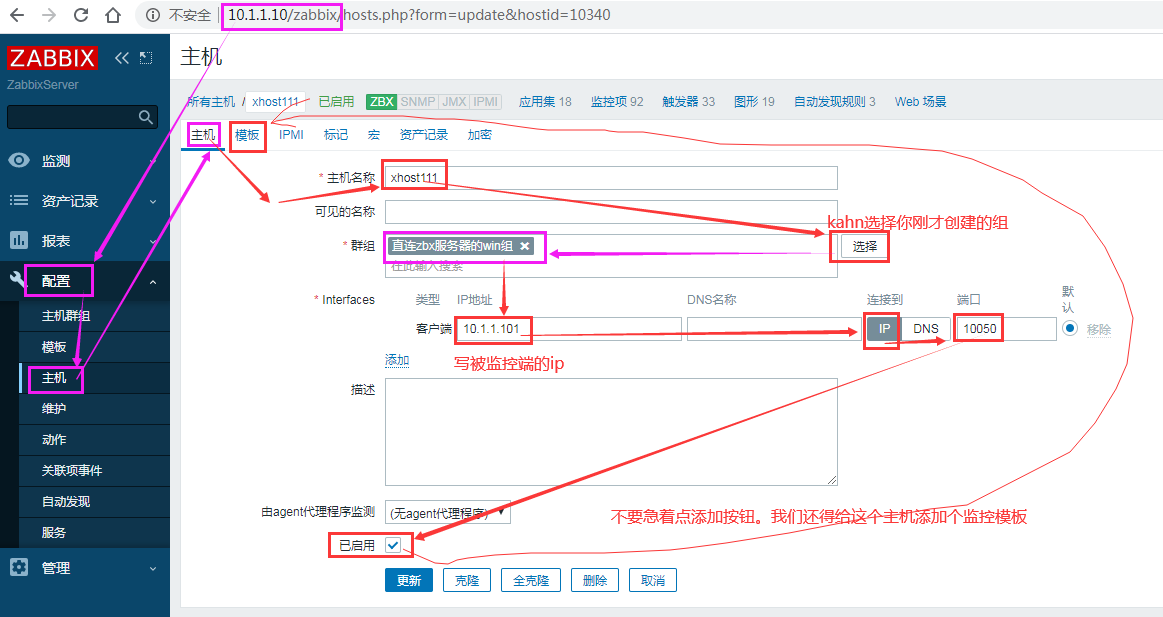Click the wrench icon for 配置

pos(18,280)
